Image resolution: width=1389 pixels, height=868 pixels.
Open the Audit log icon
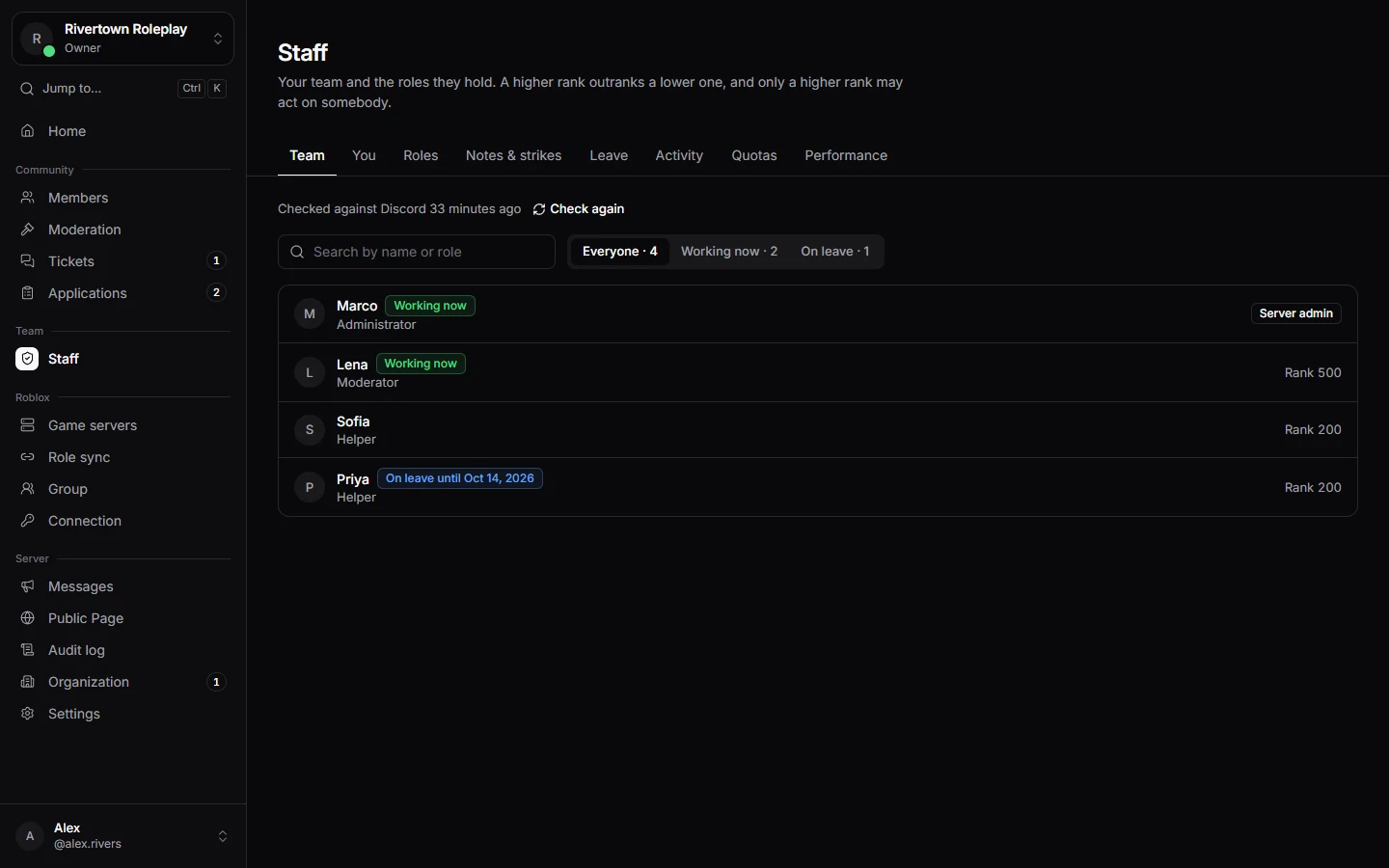[x=28, y=650]
